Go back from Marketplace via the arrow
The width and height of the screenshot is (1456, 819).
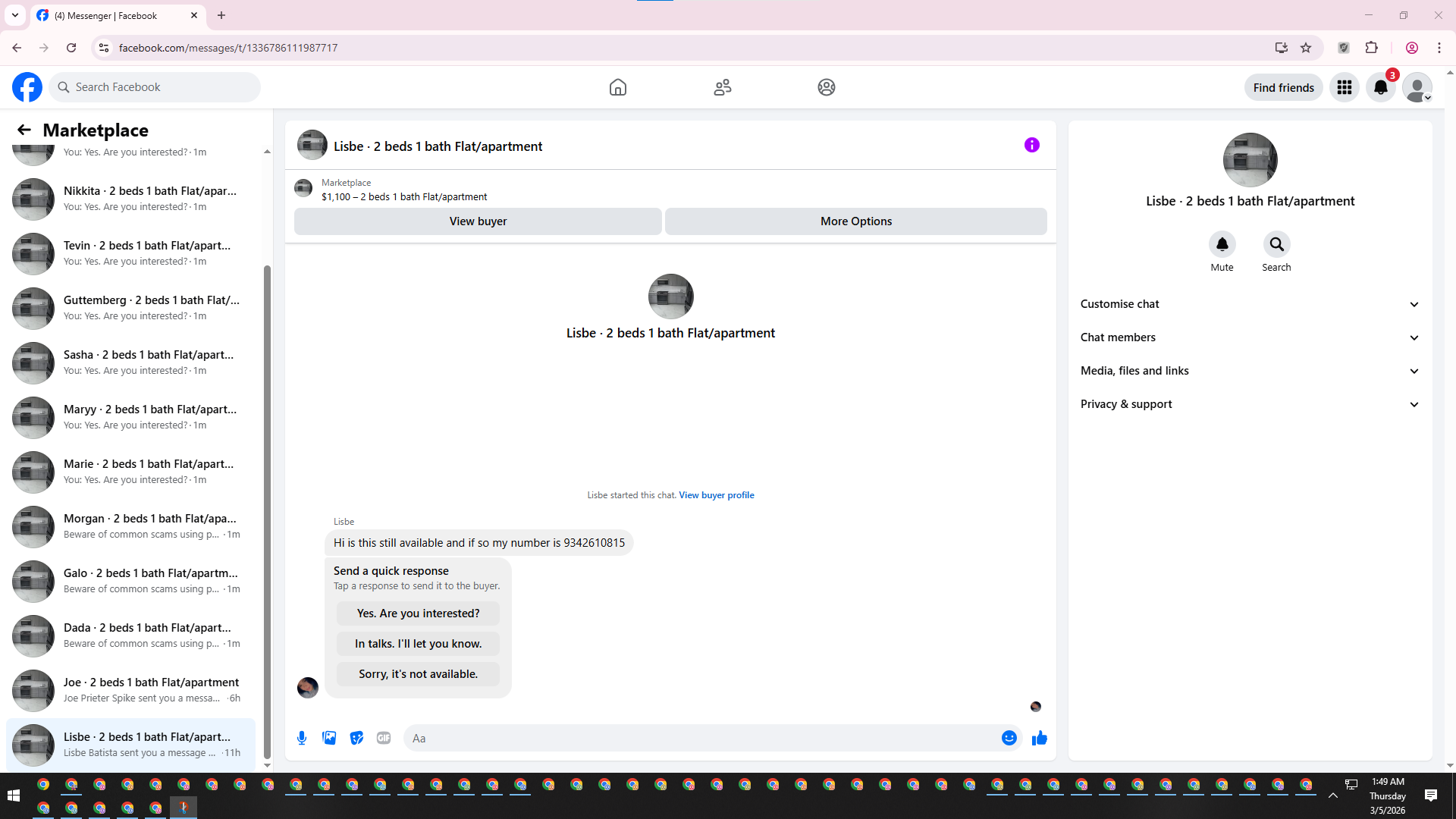(x=24, y=130)
